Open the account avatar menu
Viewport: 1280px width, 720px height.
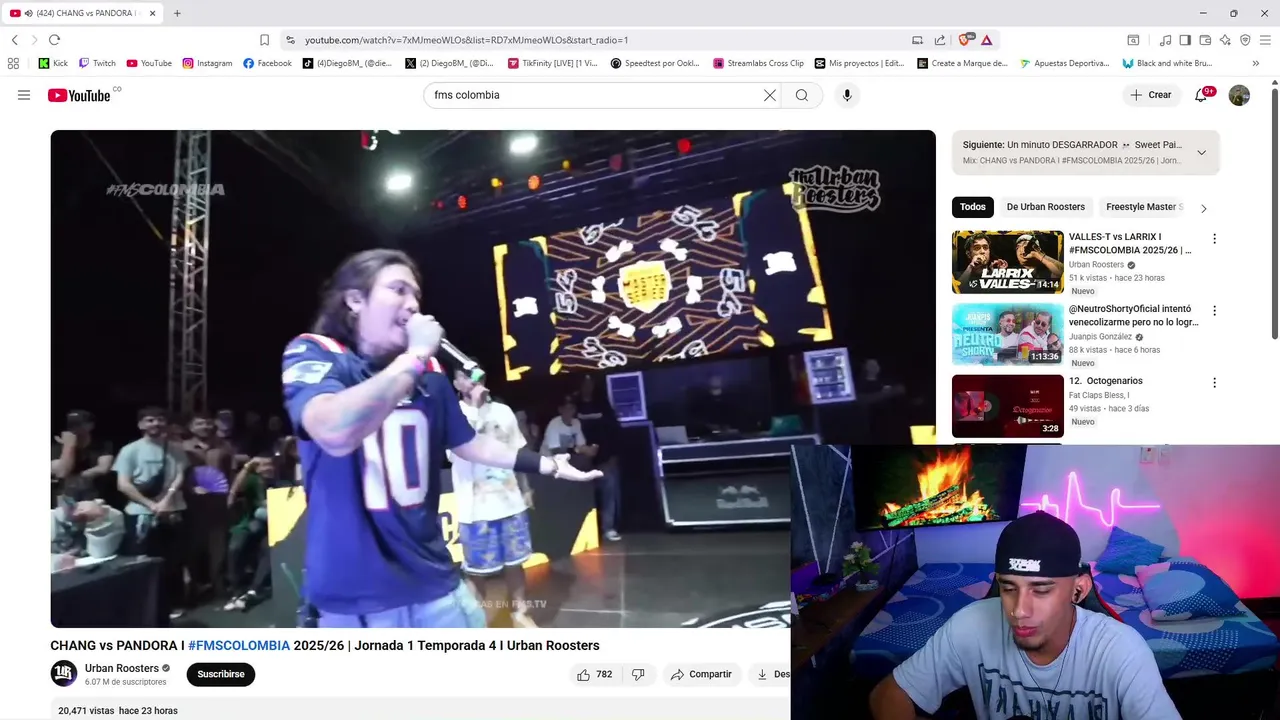click(x=1239, y=95)
